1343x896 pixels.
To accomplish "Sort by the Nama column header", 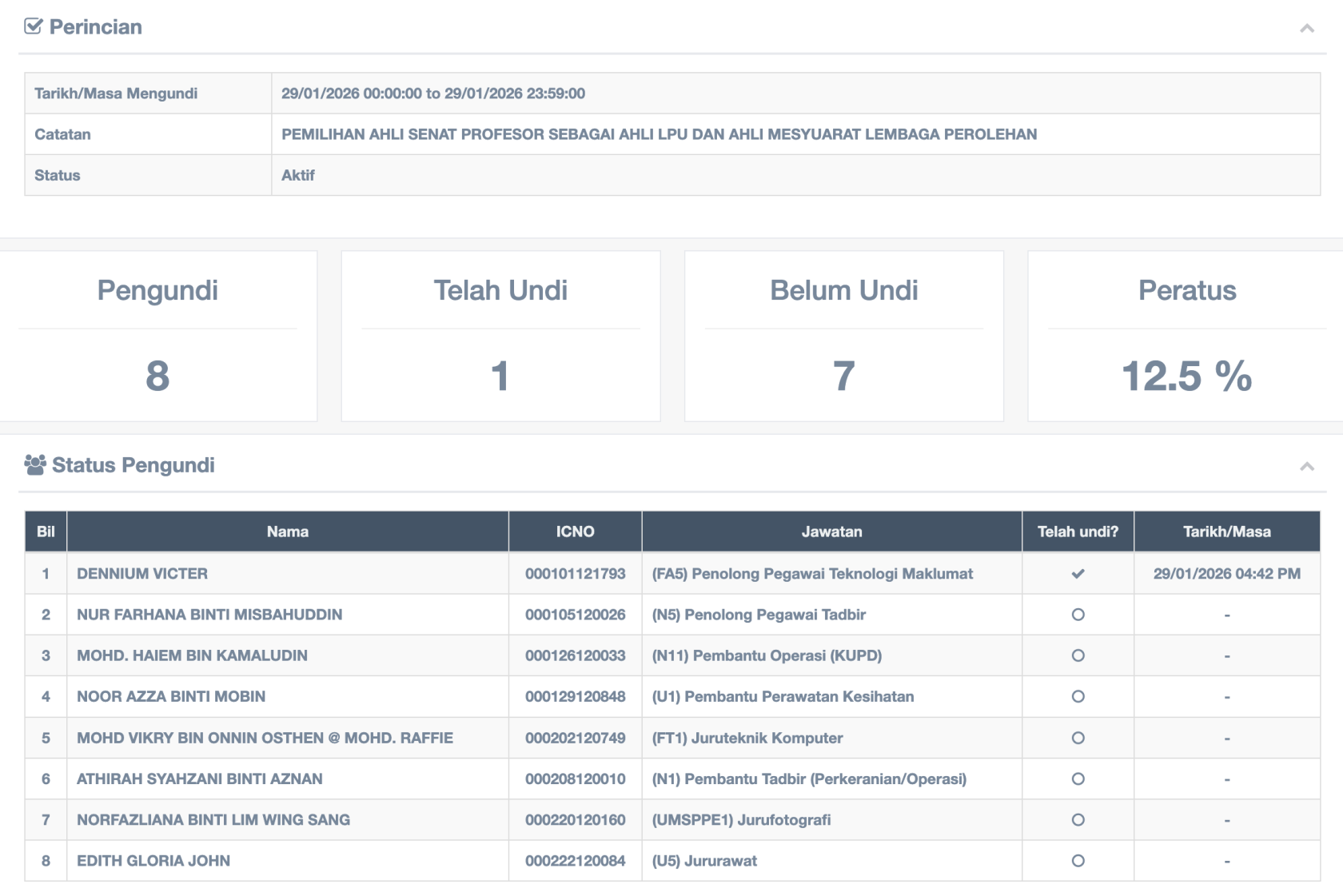I will click(x=287, y=532).
